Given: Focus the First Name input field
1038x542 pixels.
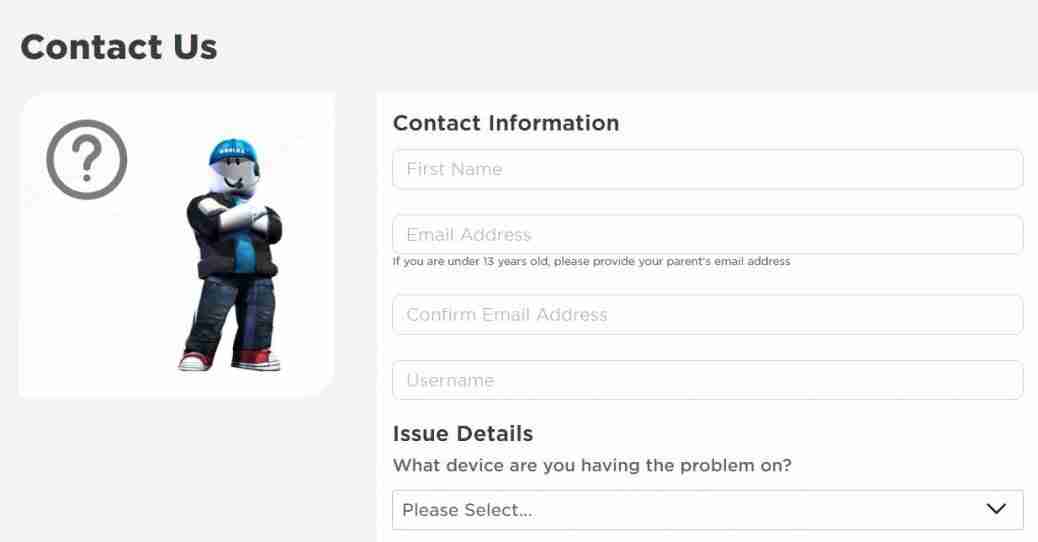Looking at the screenshot, I should tap(707, 169).
